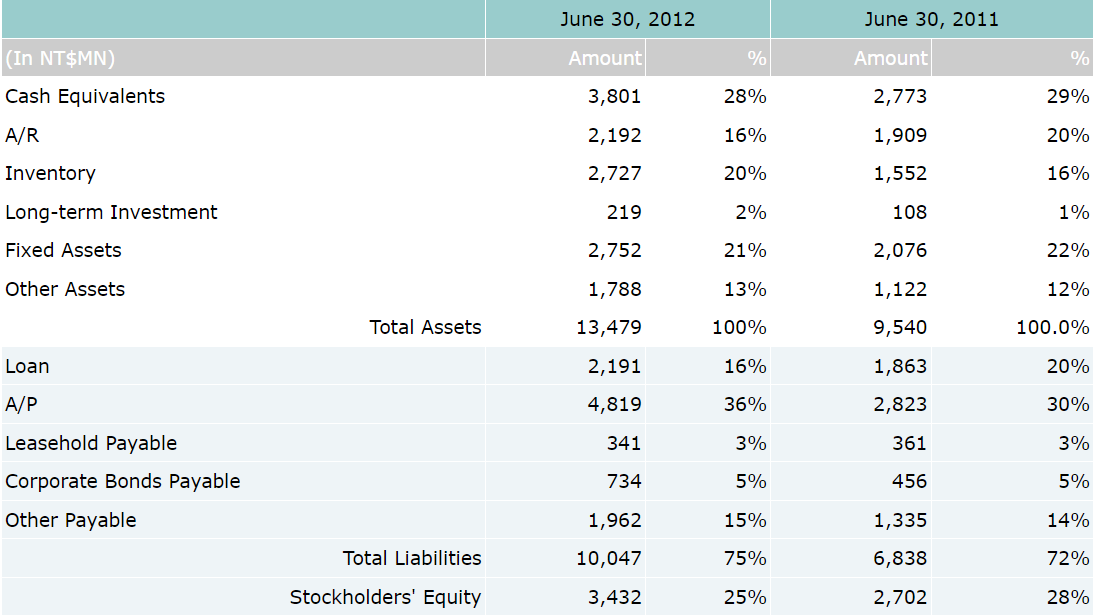Screen dimensions: 1094x616
Task: Click Amount header under June 30, 2011
Action: pyautogui.click(x=890, y=58)
